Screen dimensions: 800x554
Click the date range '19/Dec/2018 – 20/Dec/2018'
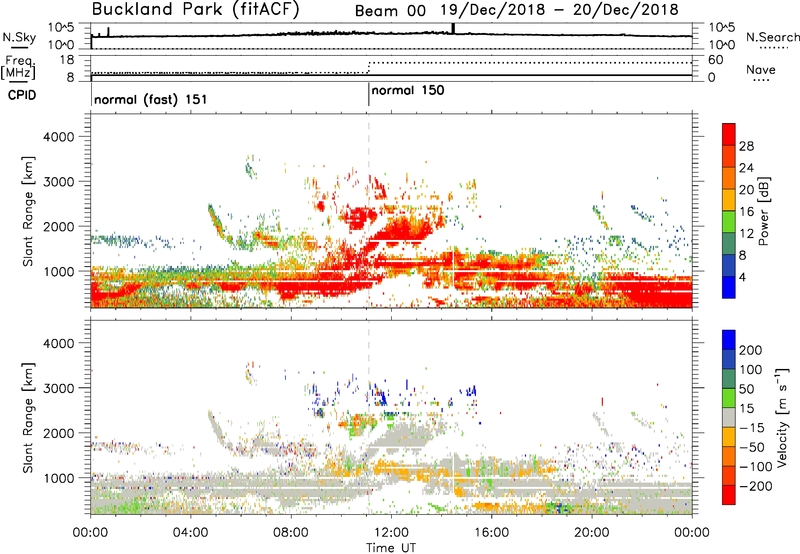(560, 10)
